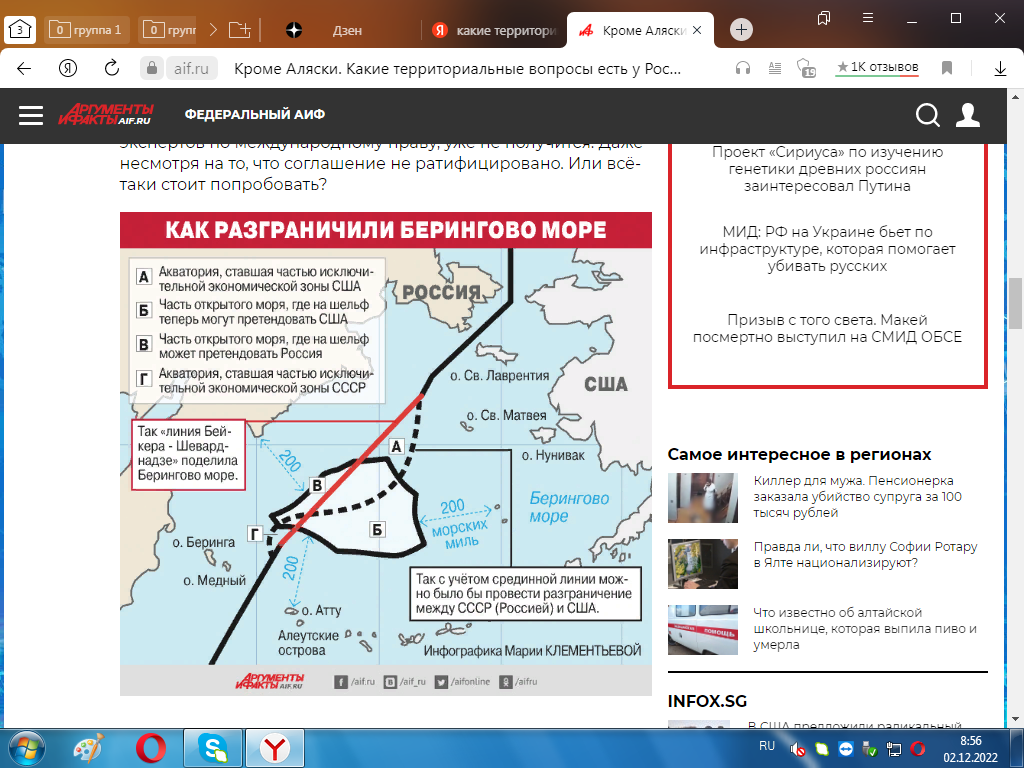Open the Sofia Rotaru villa article
Viewport: 1024px width, 768px height.
(865, 554)
